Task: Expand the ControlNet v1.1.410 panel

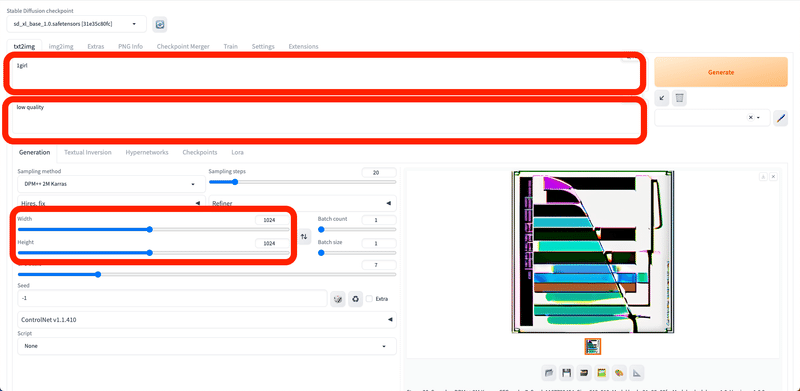Action: pos(207,320)
